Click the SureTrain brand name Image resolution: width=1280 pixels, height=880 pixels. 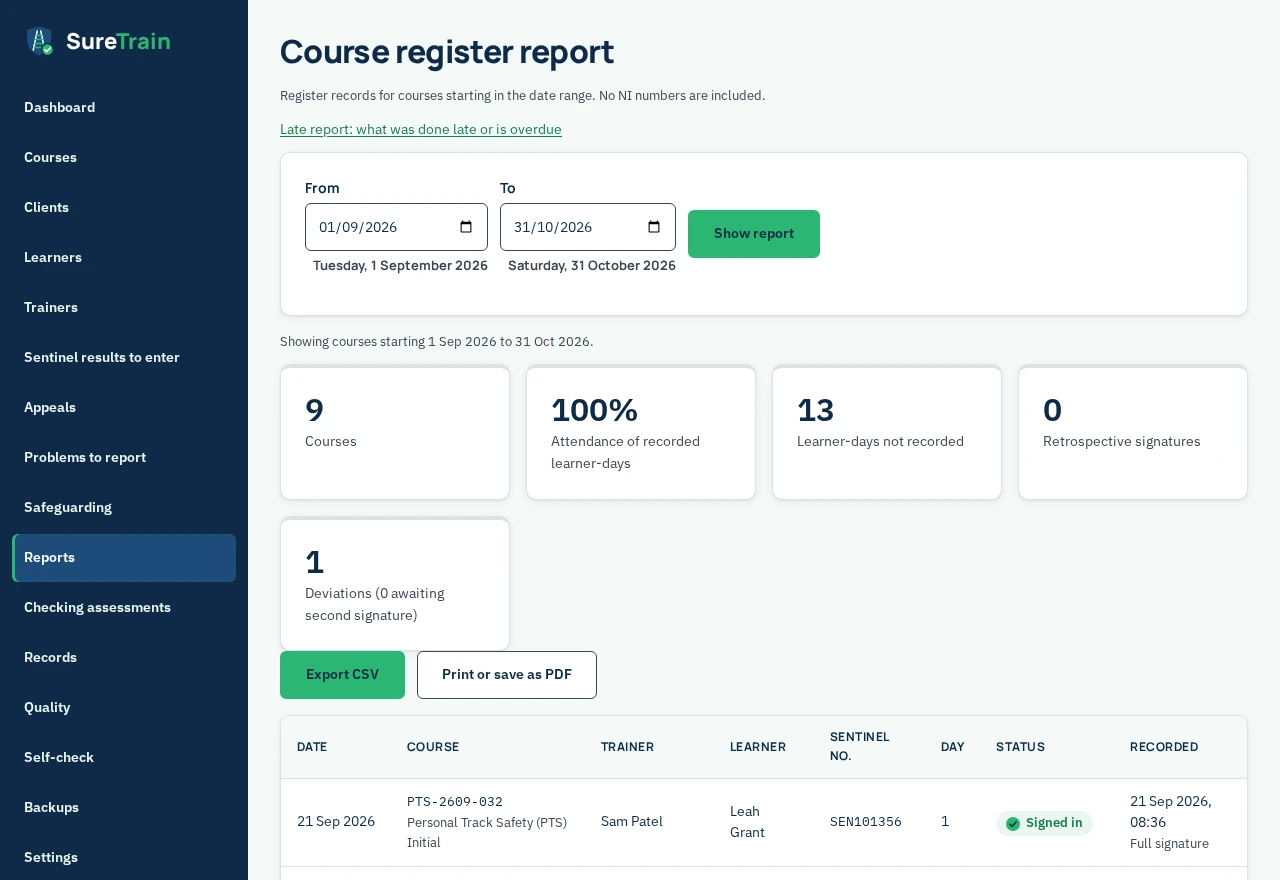click(x=118, y=41)
